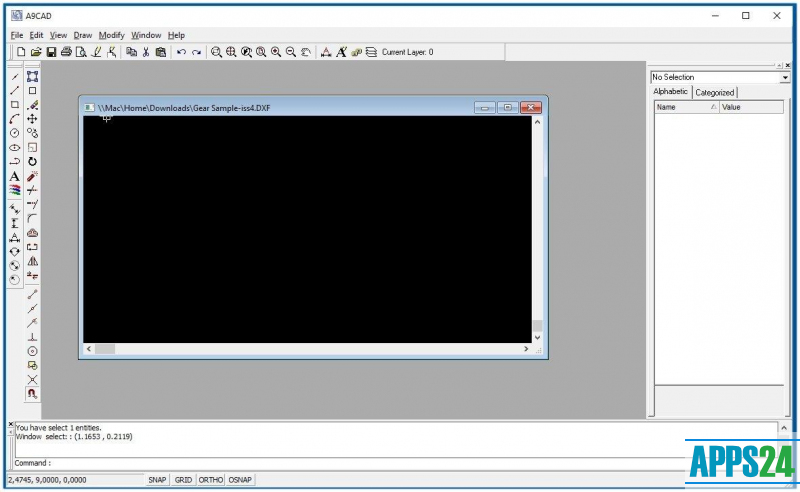The height and width of the screenshot is (492, 800).
Task: Open the File menu
Action: [17, 35]
